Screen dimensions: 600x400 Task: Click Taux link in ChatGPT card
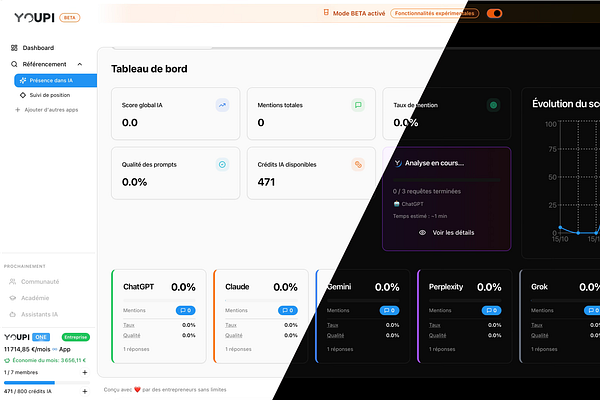129,325
